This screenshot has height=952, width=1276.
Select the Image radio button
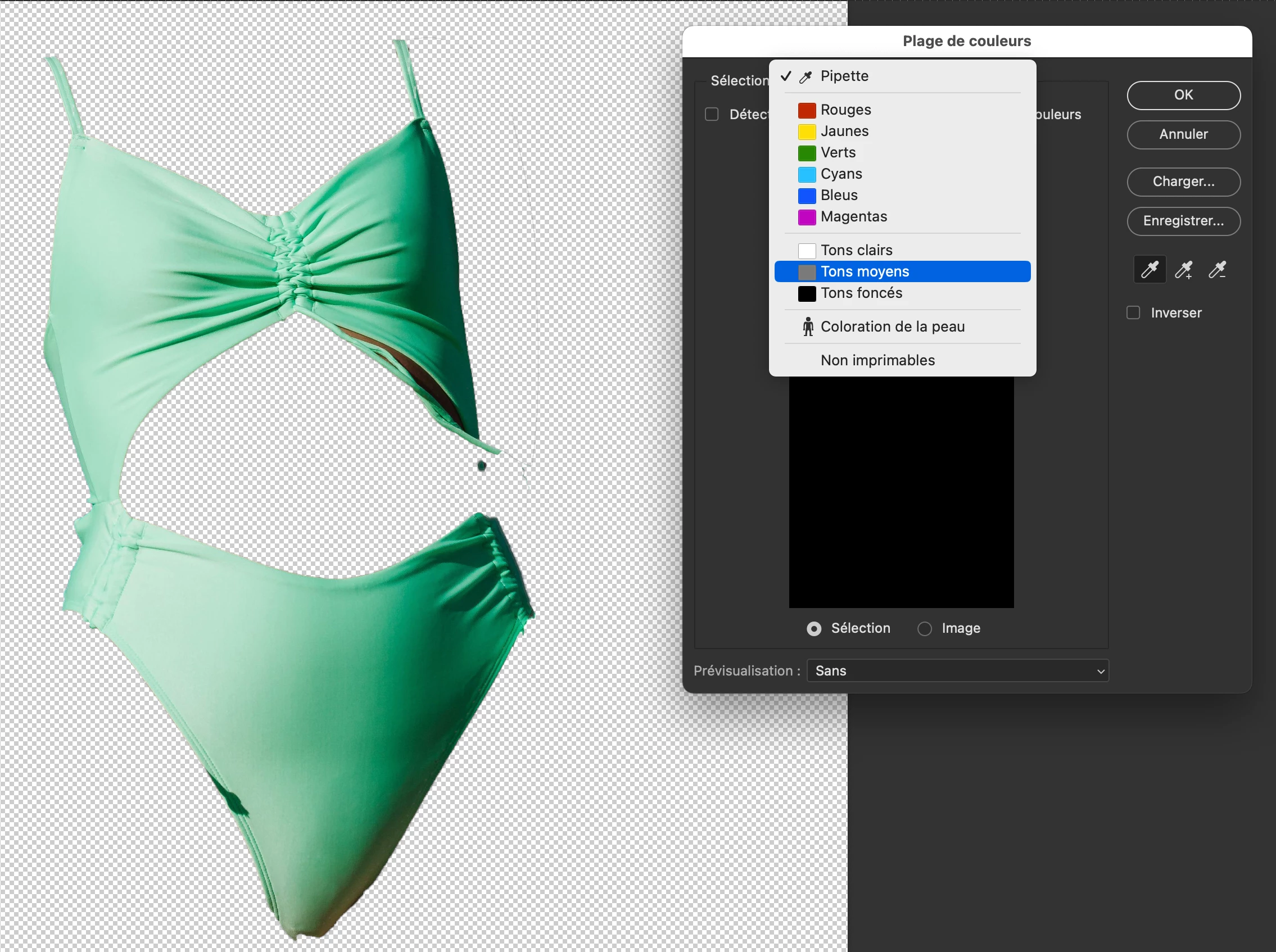(925, 629)
